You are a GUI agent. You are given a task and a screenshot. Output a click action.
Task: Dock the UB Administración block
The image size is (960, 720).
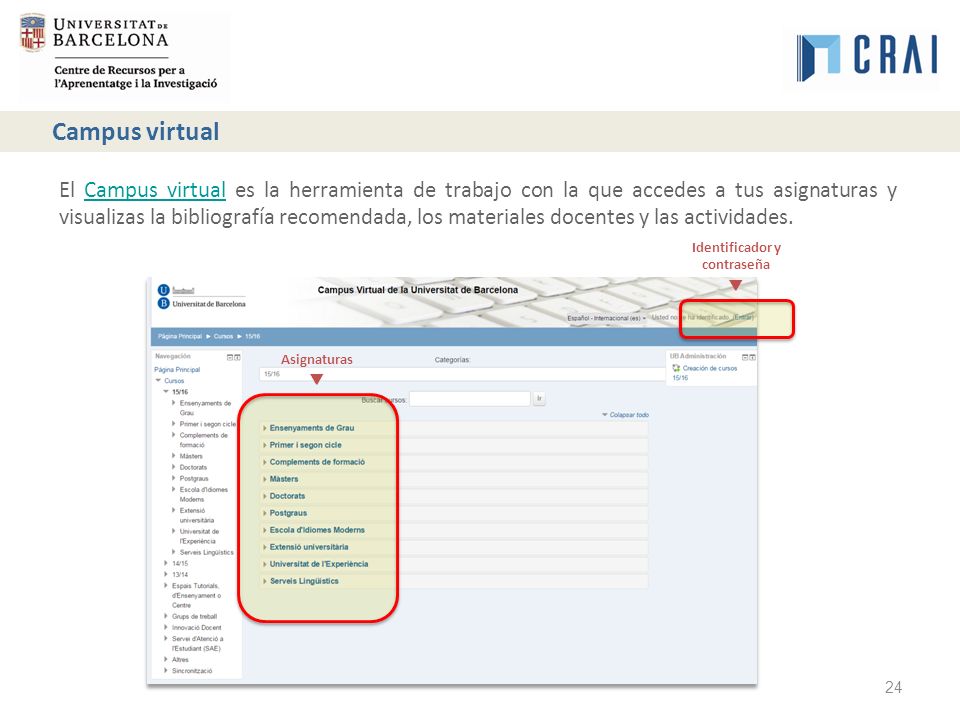752,357
